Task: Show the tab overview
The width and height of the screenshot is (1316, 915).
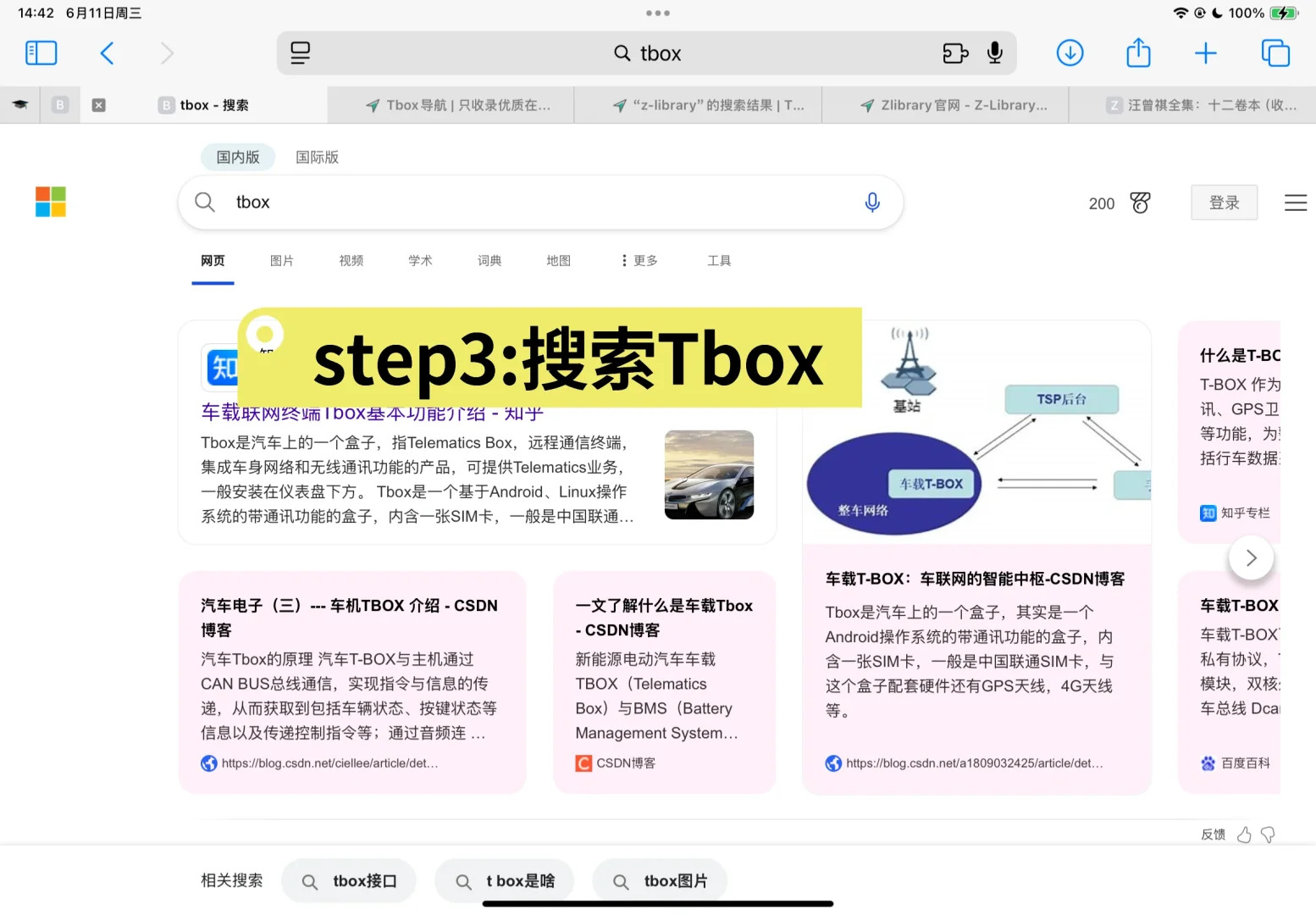Action: coord(1275,53)
